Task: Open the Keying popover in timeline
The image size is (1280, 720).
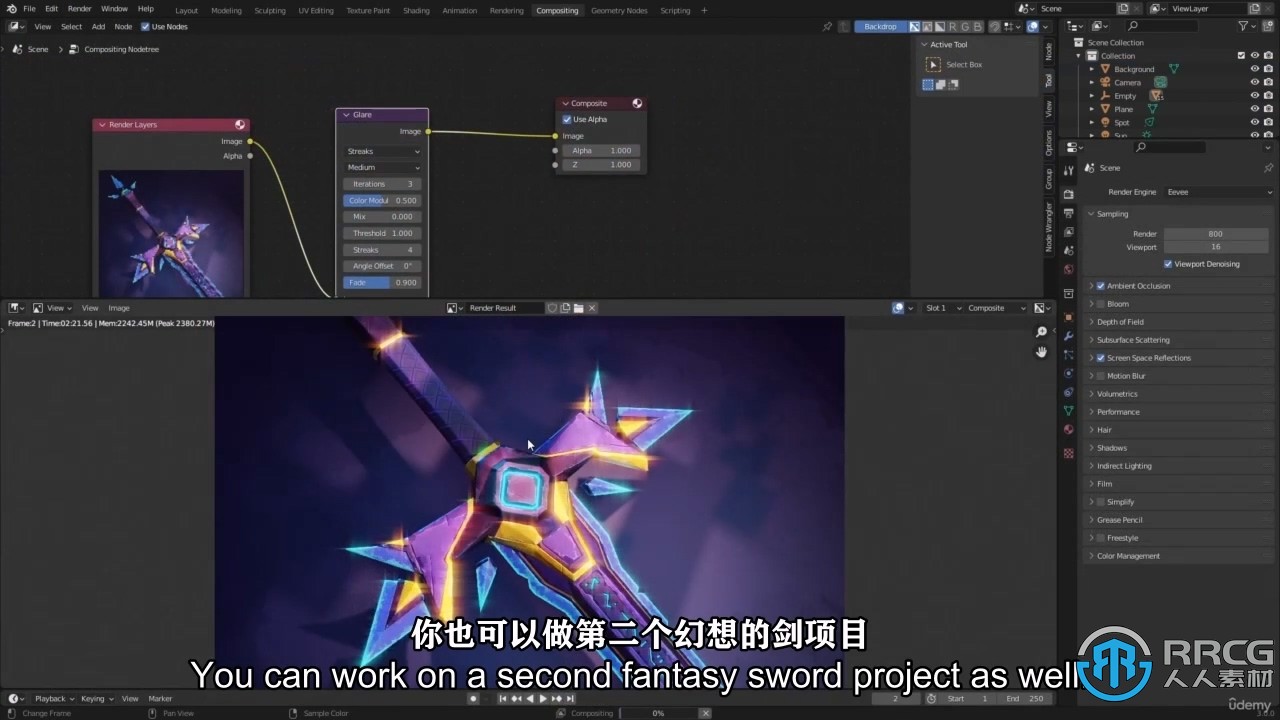Action: (96, 699)
